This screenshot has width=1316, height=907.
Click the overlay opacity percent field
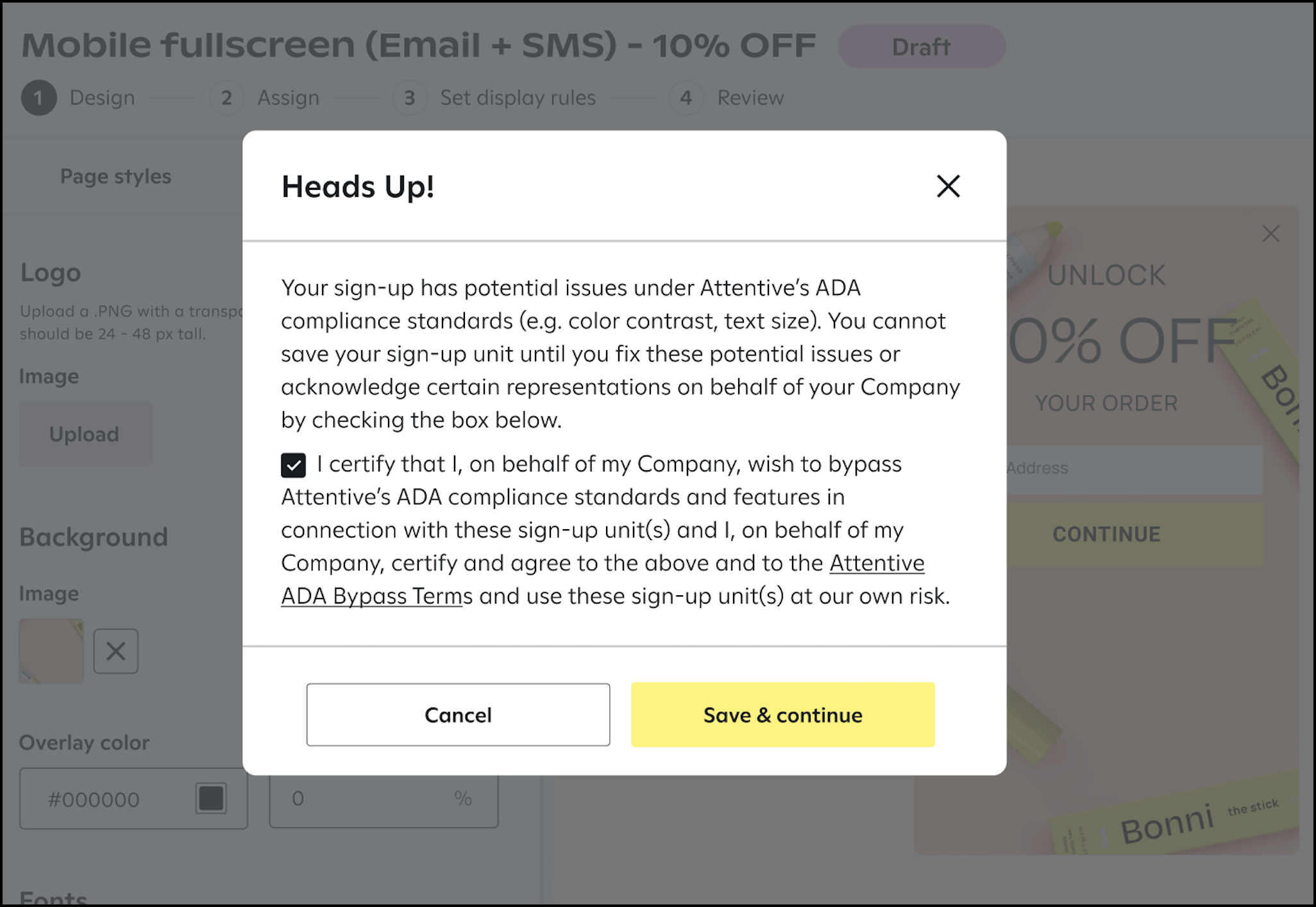pos(384,799)
